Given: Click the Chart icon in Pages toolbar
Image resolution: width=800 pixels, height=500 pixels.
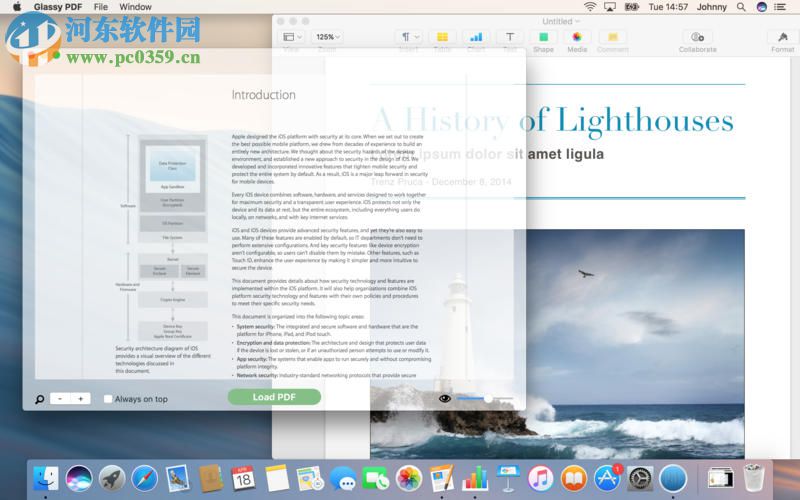Looking at the screenshot, I should (476, 37).
